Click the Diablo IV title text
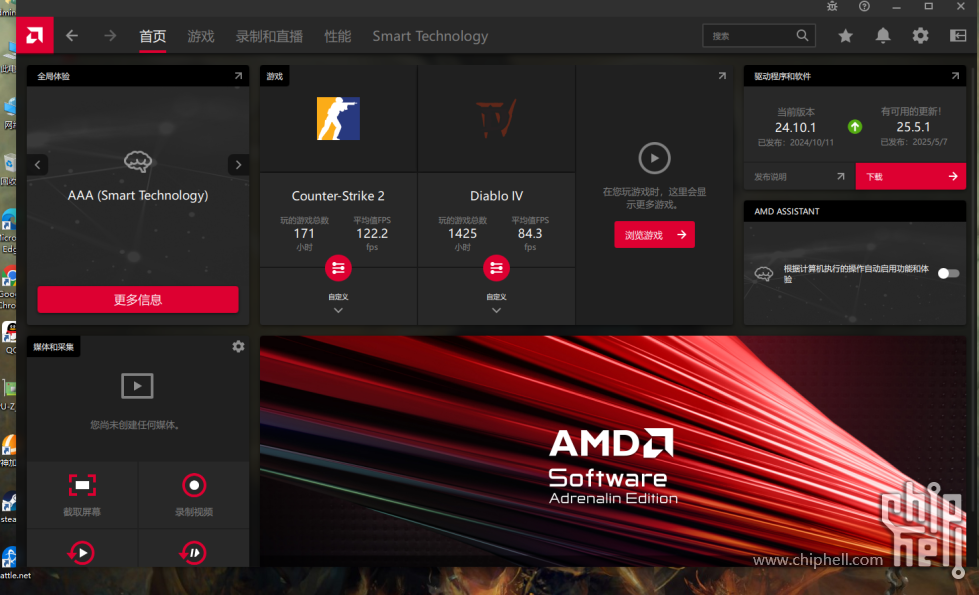The height and width of the screenshot is (595, 979). (x=496, y=196)
